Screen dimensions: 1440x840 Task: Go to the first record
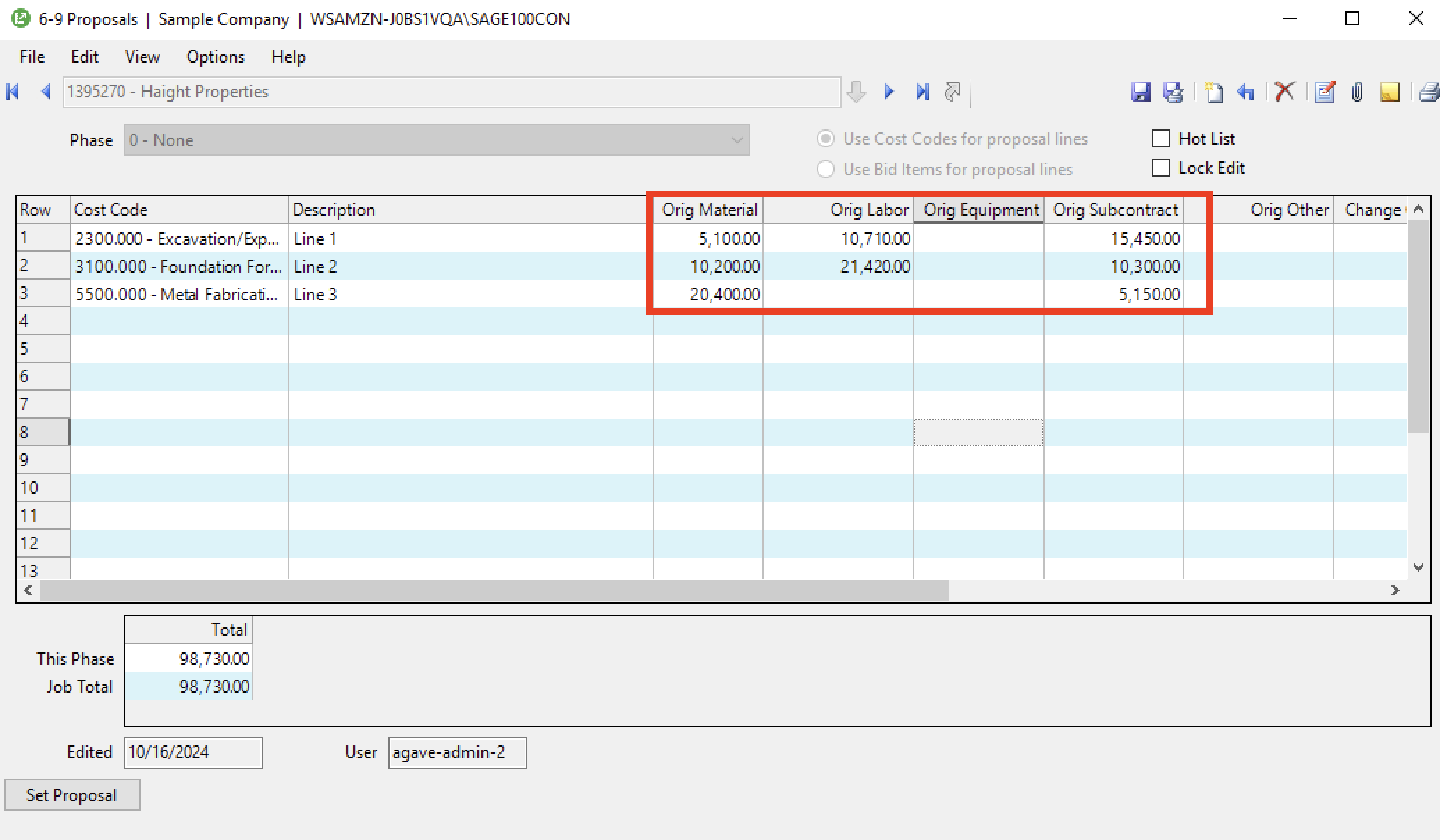[13, 92]
